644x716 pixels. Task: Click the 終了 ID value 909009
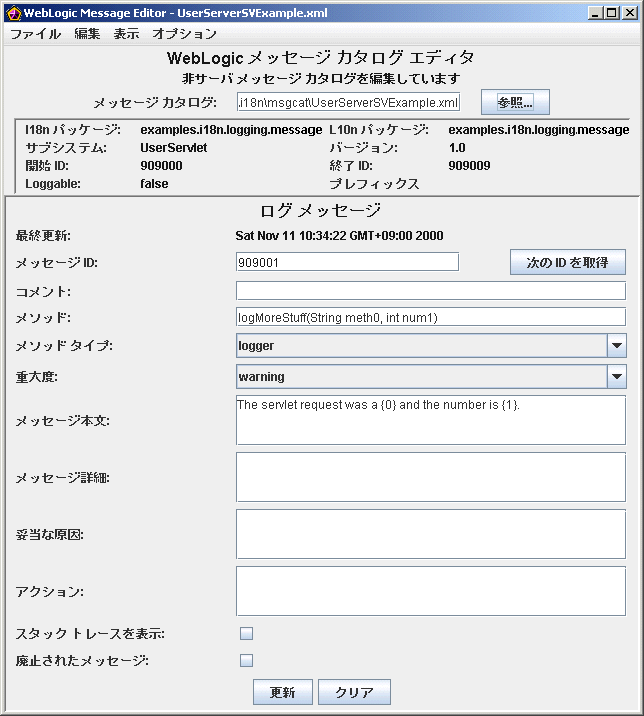pyautogui.click(x=469, y=166)
